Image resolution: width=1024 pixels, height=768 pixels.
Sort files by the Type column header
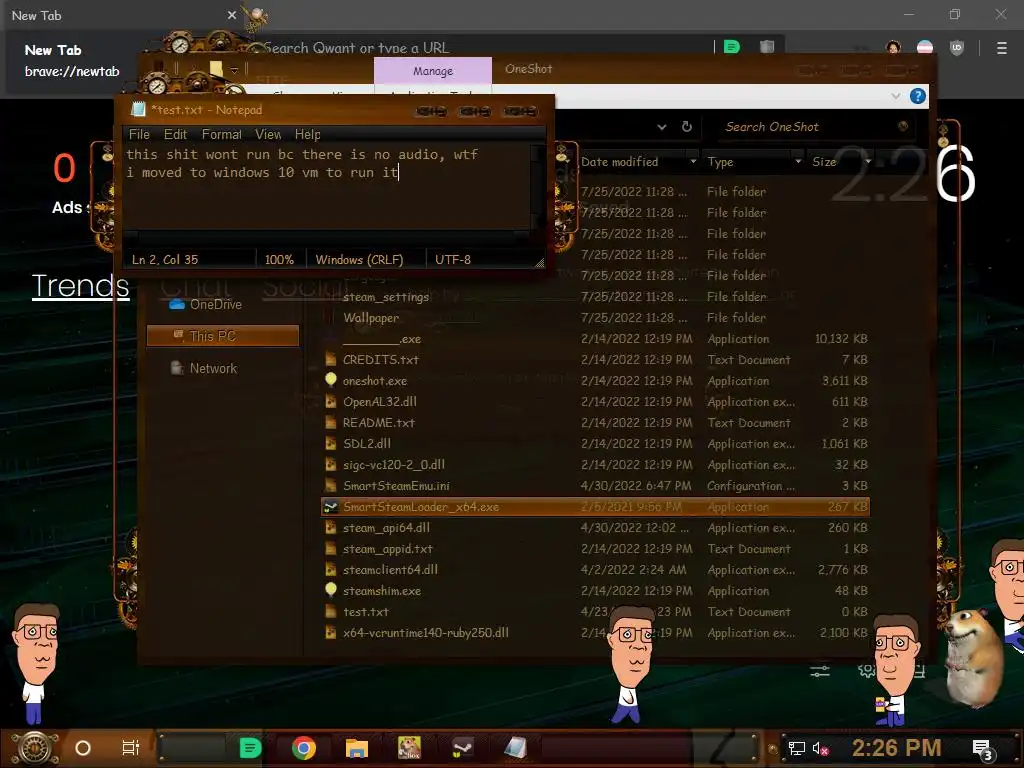tap(720, 162)
